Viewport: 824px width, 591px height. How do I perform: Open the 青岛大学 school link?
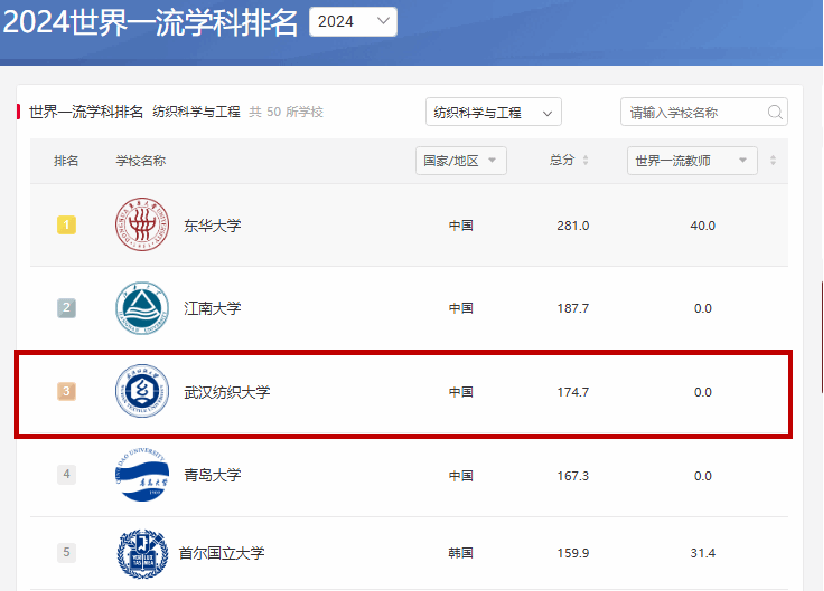coord(212,475)
